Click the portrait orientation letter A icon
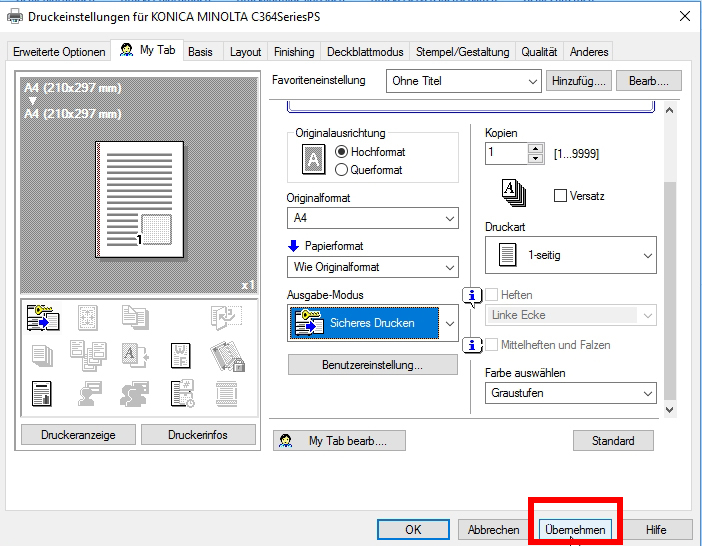Screen dimensions: 702x546 tap(313, 159)
